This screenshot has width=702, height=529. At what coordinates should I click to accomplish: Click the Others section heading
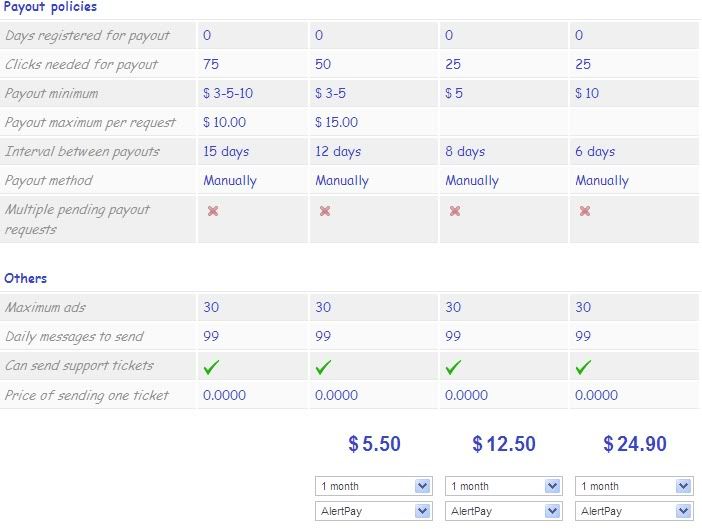[25, 278]
